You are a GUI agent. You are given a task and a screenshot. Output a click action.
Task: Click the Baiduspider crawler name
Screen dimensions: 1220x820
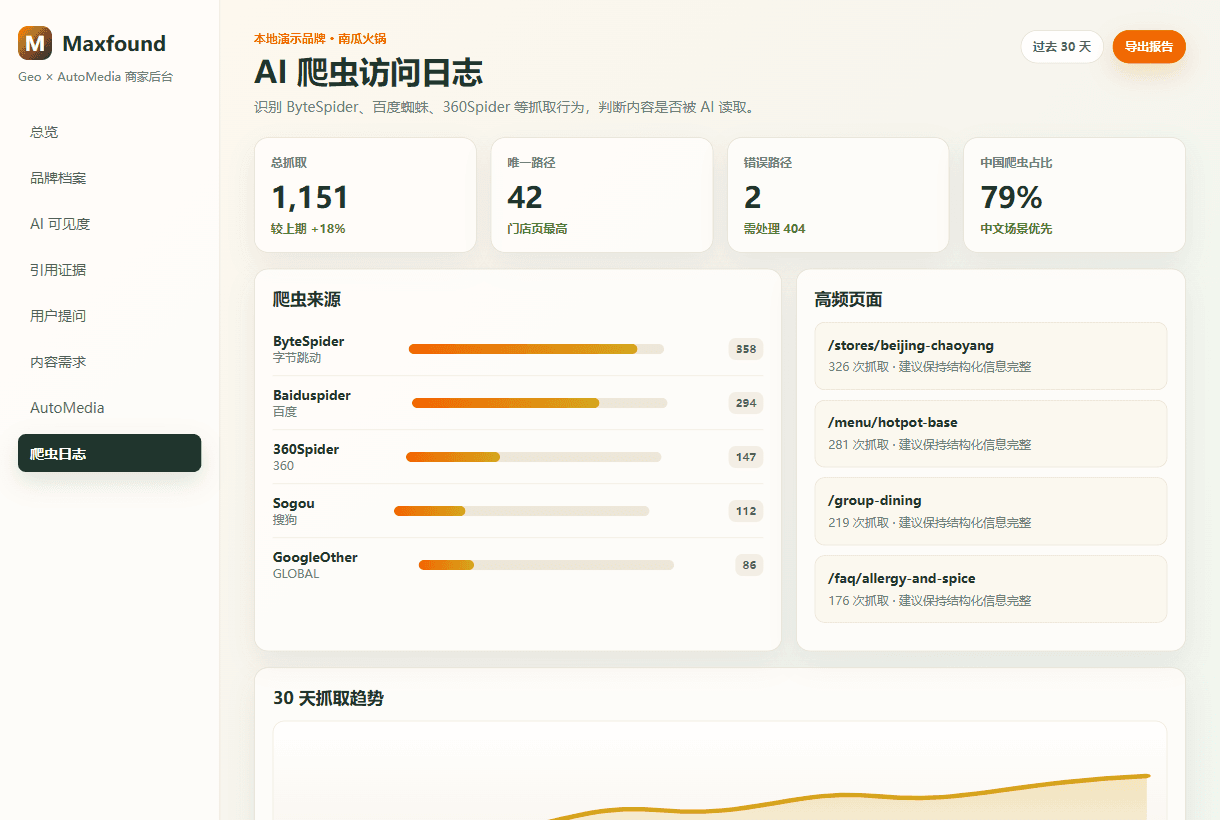pyautogui.click(x=312, y=395)
